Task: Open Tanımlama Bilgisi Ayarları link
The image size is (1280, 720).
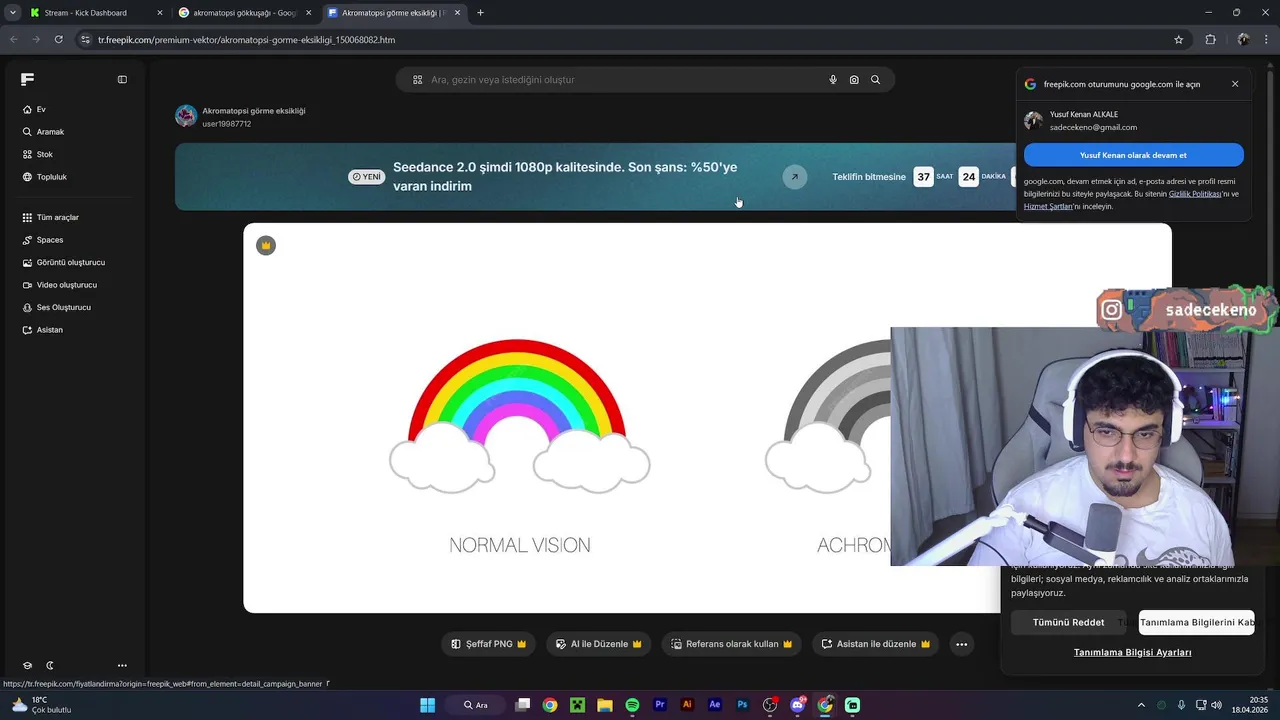Action: [x=1132, y=652]
